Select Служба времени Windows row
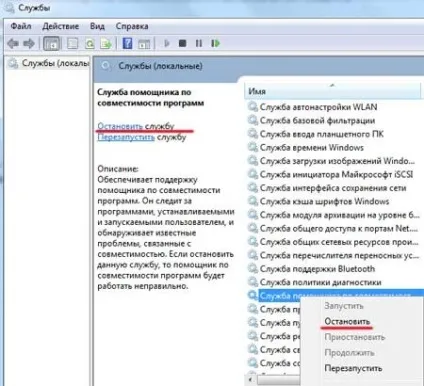This screenshot has height=386, width=424. (x=305, y=147)
